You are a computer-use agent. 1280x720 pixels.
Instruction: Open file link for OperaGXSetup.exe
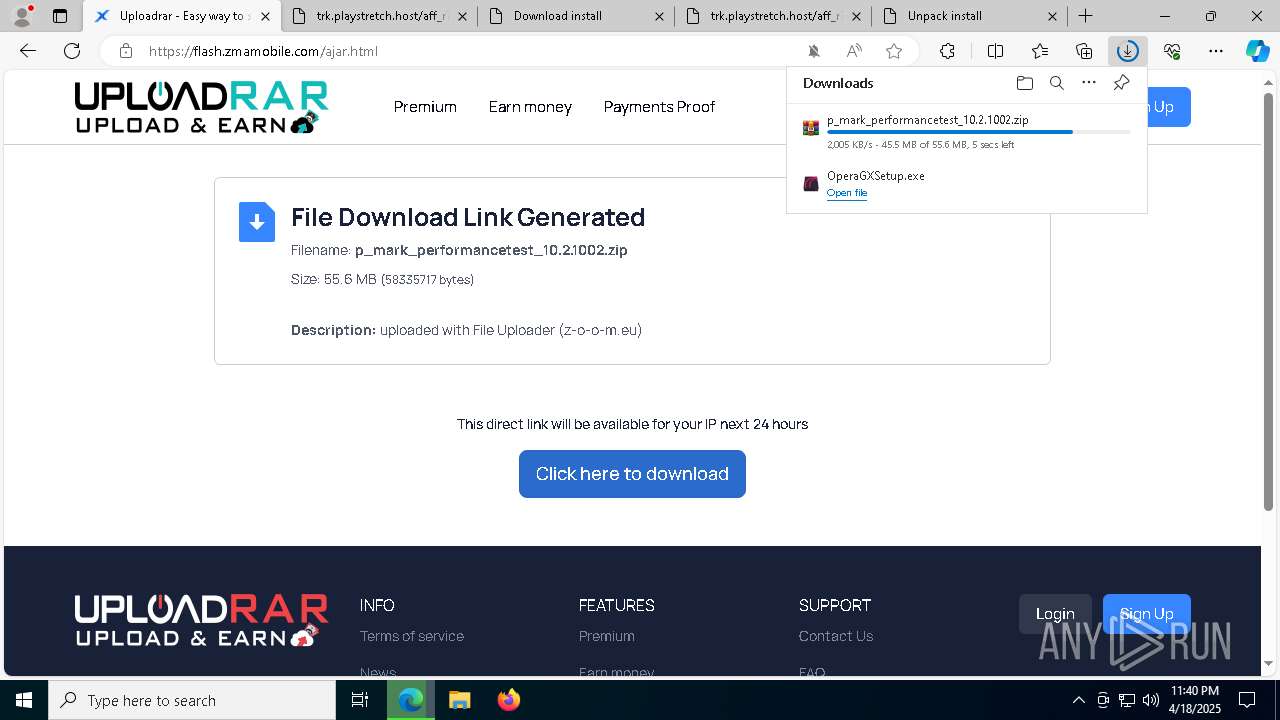[847, 193]
